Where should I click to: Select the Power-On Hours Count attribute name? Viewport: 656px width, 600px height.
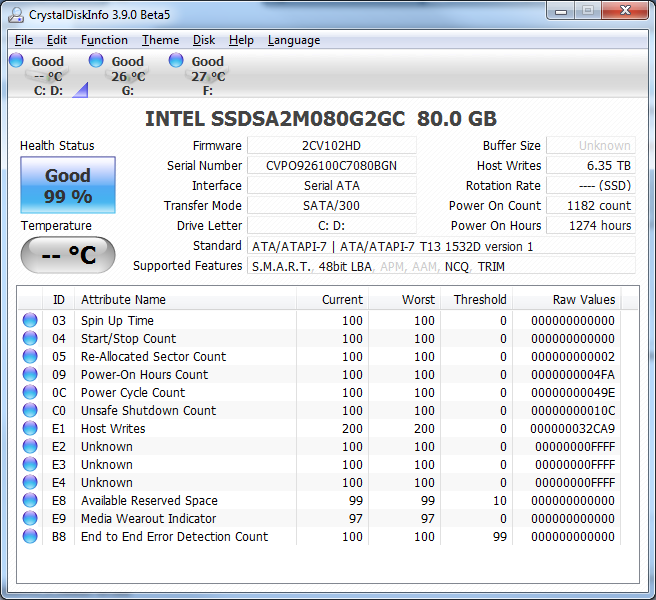click(144, 374)
